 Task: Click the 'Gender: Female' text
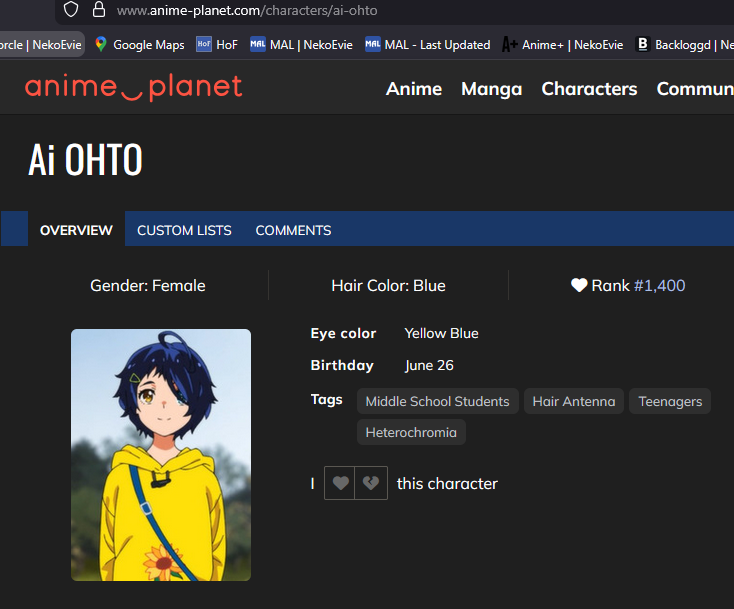click(148, 285)
